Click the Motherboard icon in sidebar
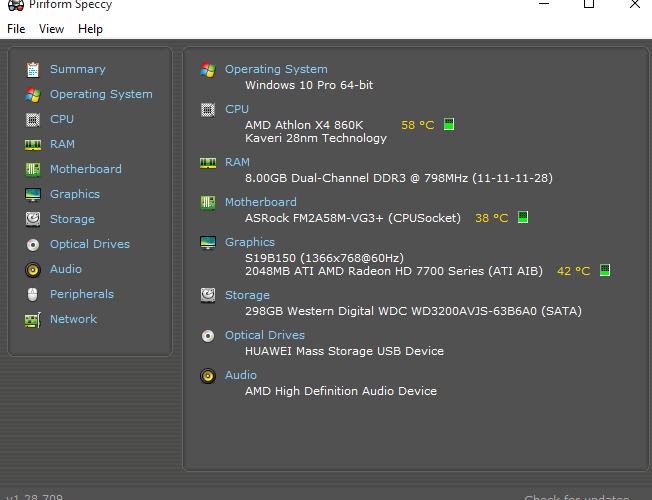Viewport: 652px width, 500px height. tap(33, 169)
